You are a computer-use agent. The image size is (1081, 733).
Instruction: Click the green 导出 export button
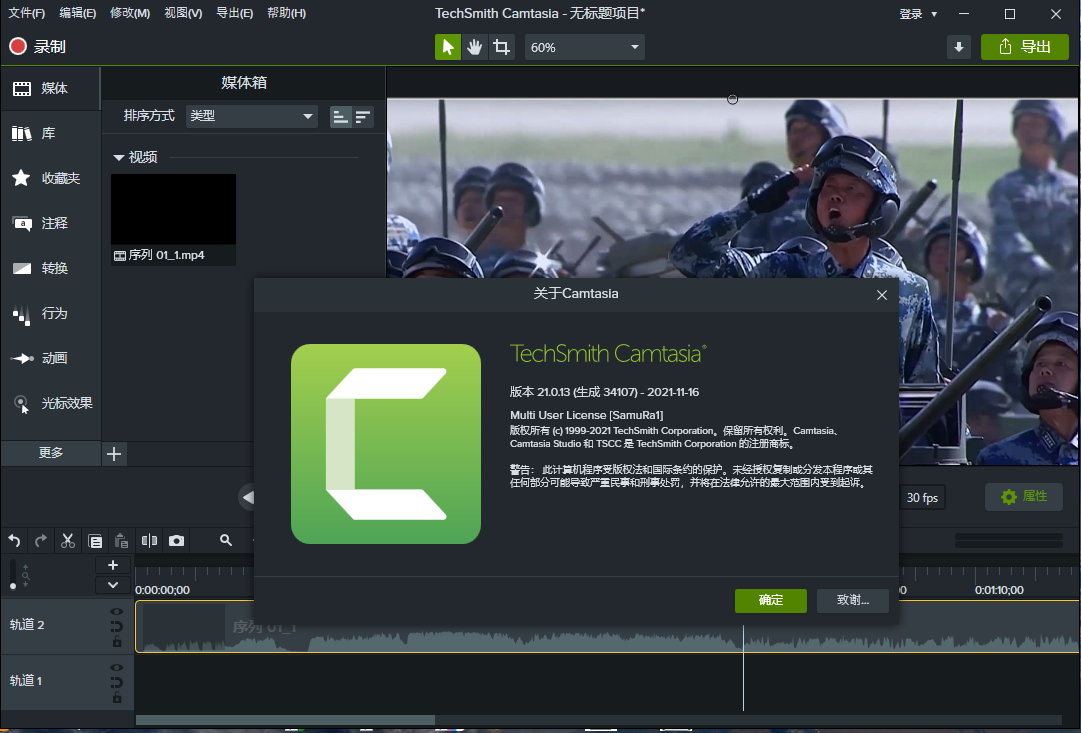1024,47
